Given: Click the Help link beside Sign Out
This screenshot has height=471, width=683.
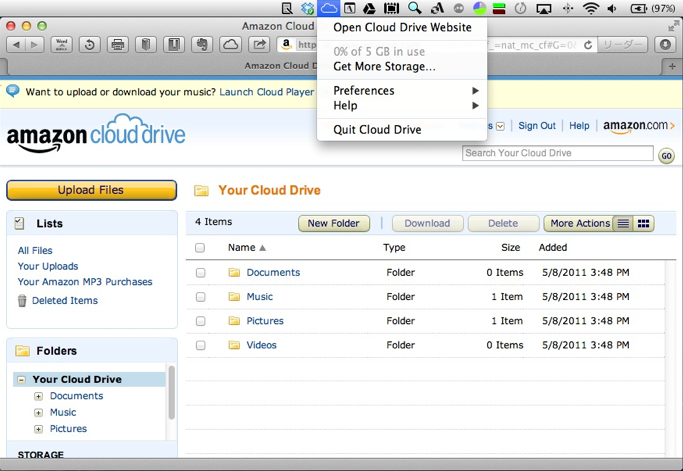Looking at the screenshot, I should pyautogui.click(x=579, y=126).
